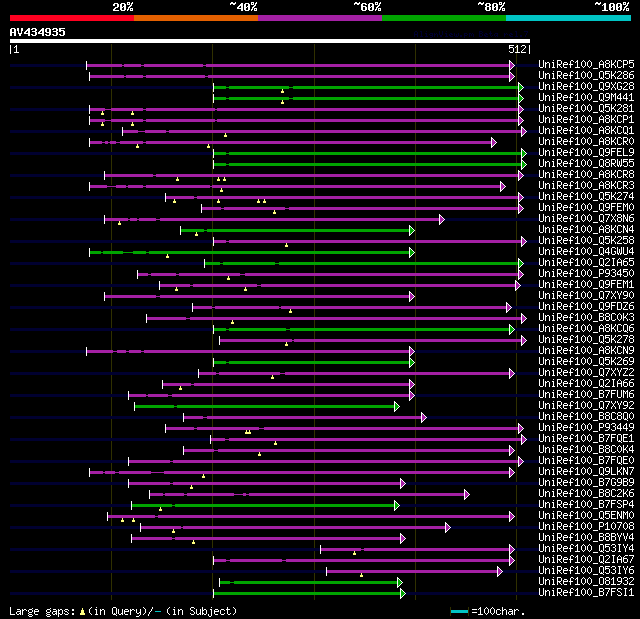Click UniRef100_A8KCR8 label

[586, 175]
